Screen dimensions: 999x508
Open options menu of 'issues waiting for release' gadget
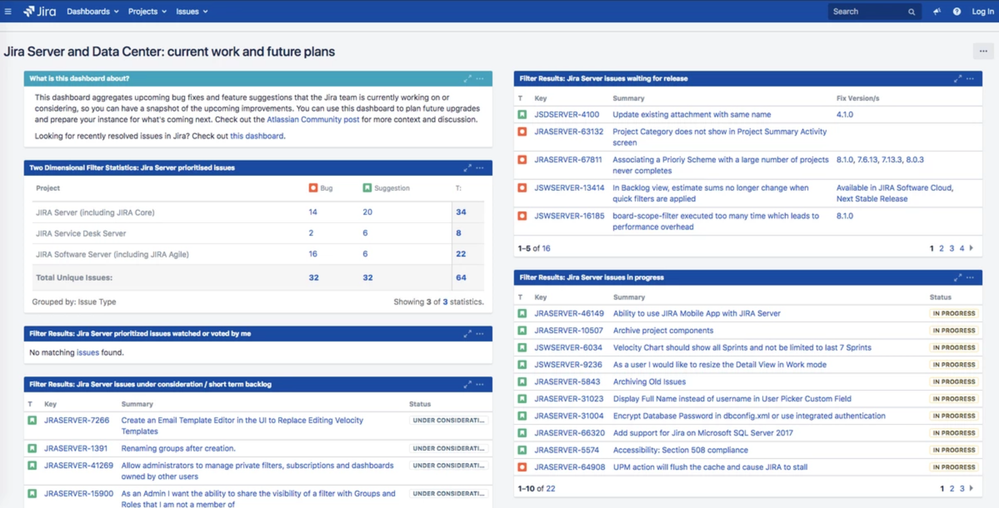click(x=970, y=78)
